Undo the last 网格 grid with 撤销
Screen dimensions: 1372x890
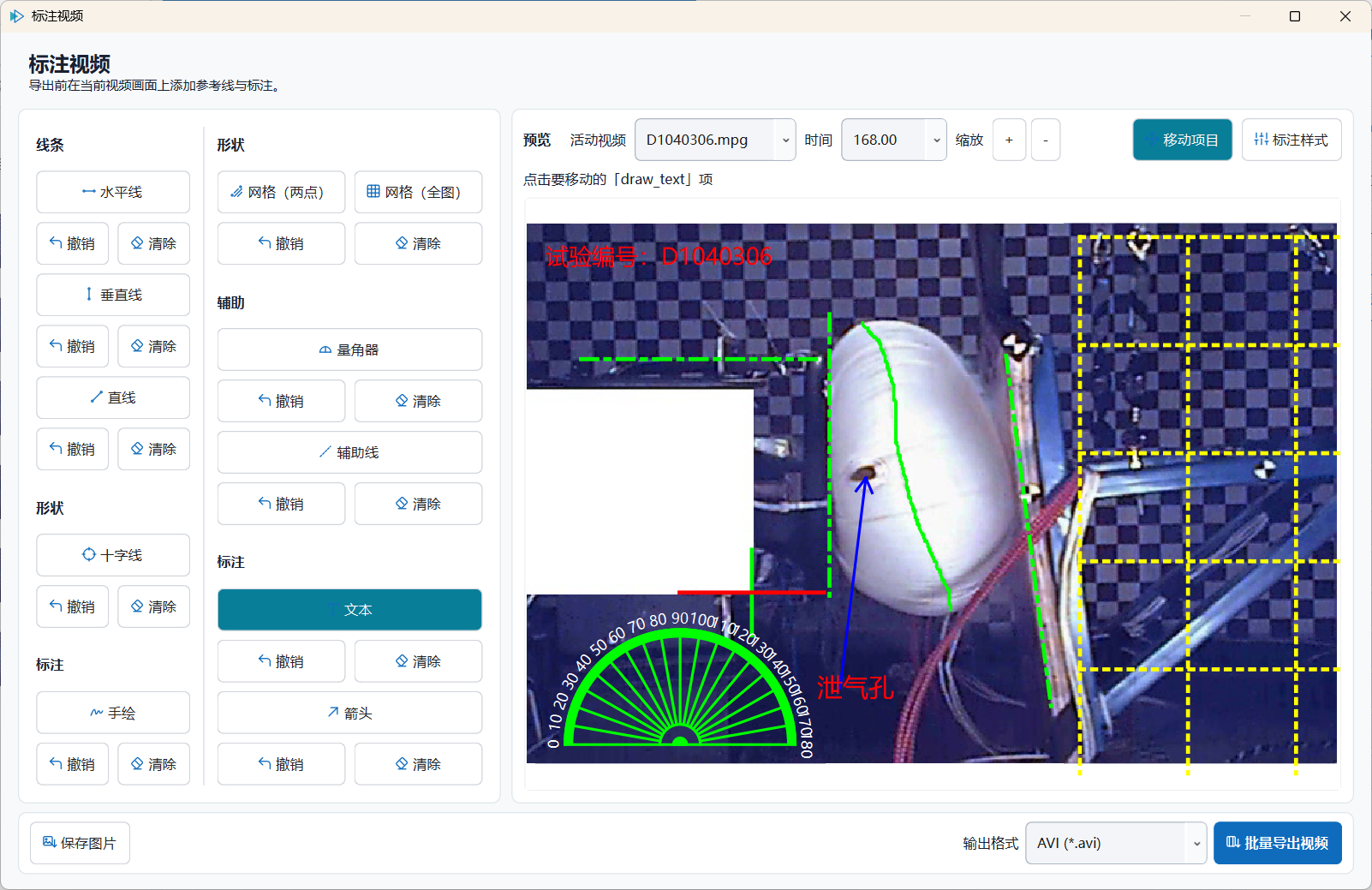pyautogui.click(x=281, y=243)
